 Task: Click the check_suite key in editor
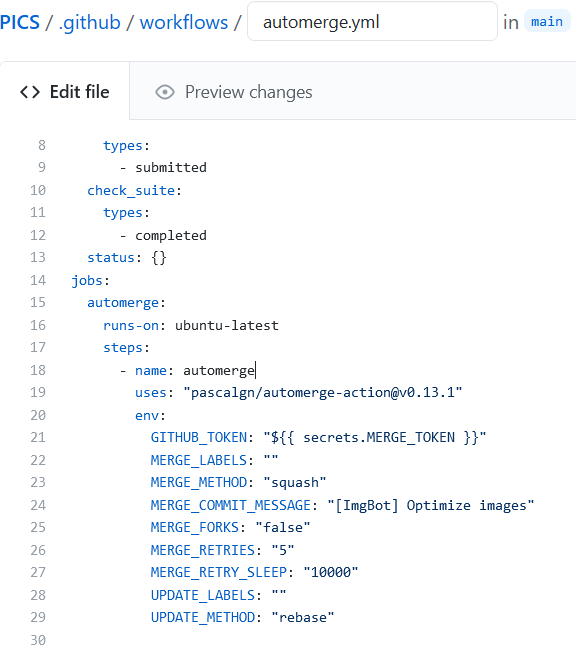[131, 191]
